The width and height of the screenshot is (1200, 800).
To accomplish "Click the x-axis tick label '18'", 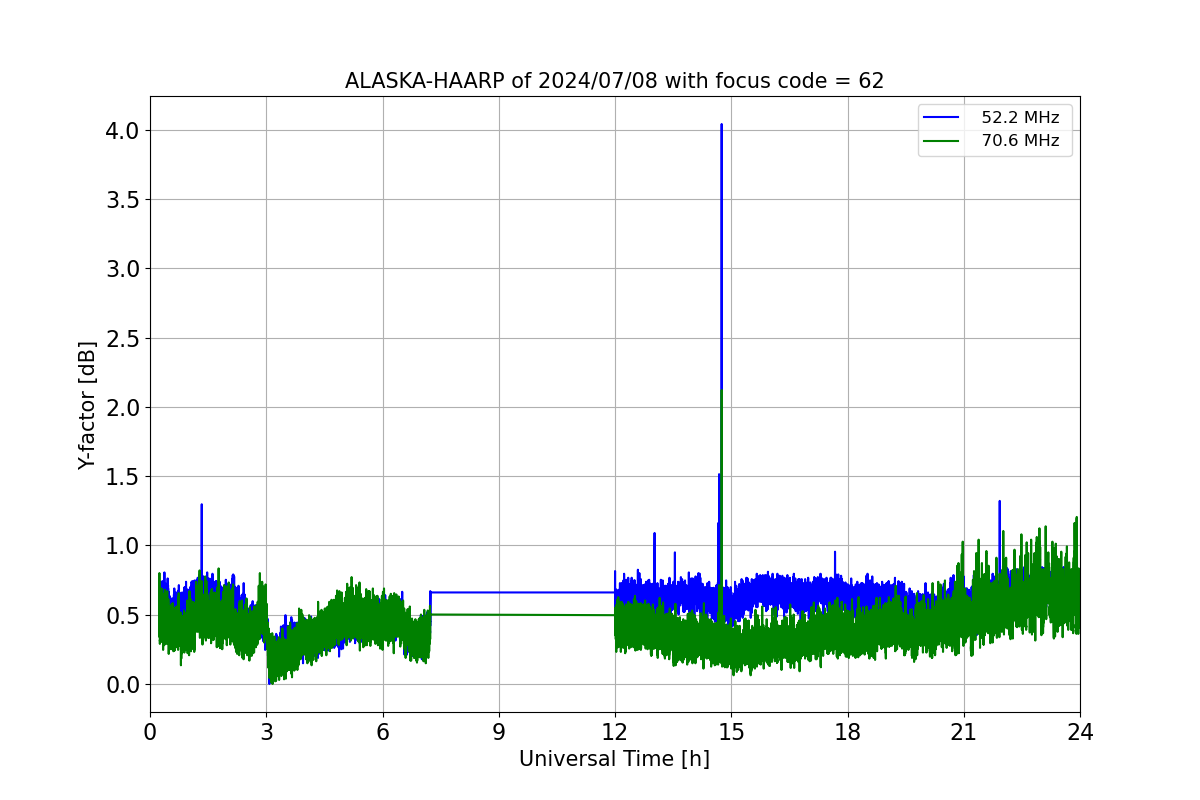I will click(848, 732).
